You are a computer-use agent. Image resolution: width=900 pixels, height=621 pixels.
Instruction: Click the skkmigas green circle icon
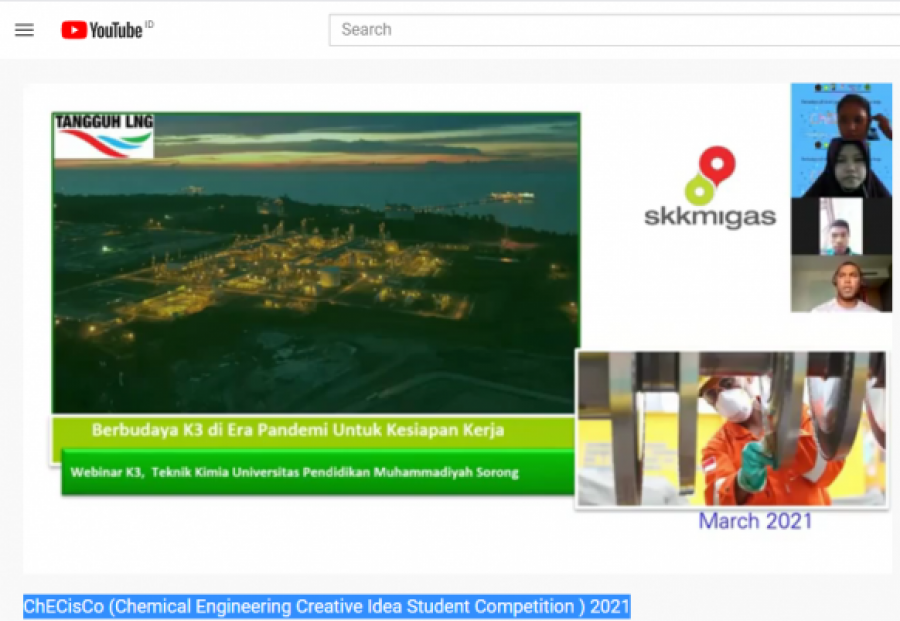699,191
